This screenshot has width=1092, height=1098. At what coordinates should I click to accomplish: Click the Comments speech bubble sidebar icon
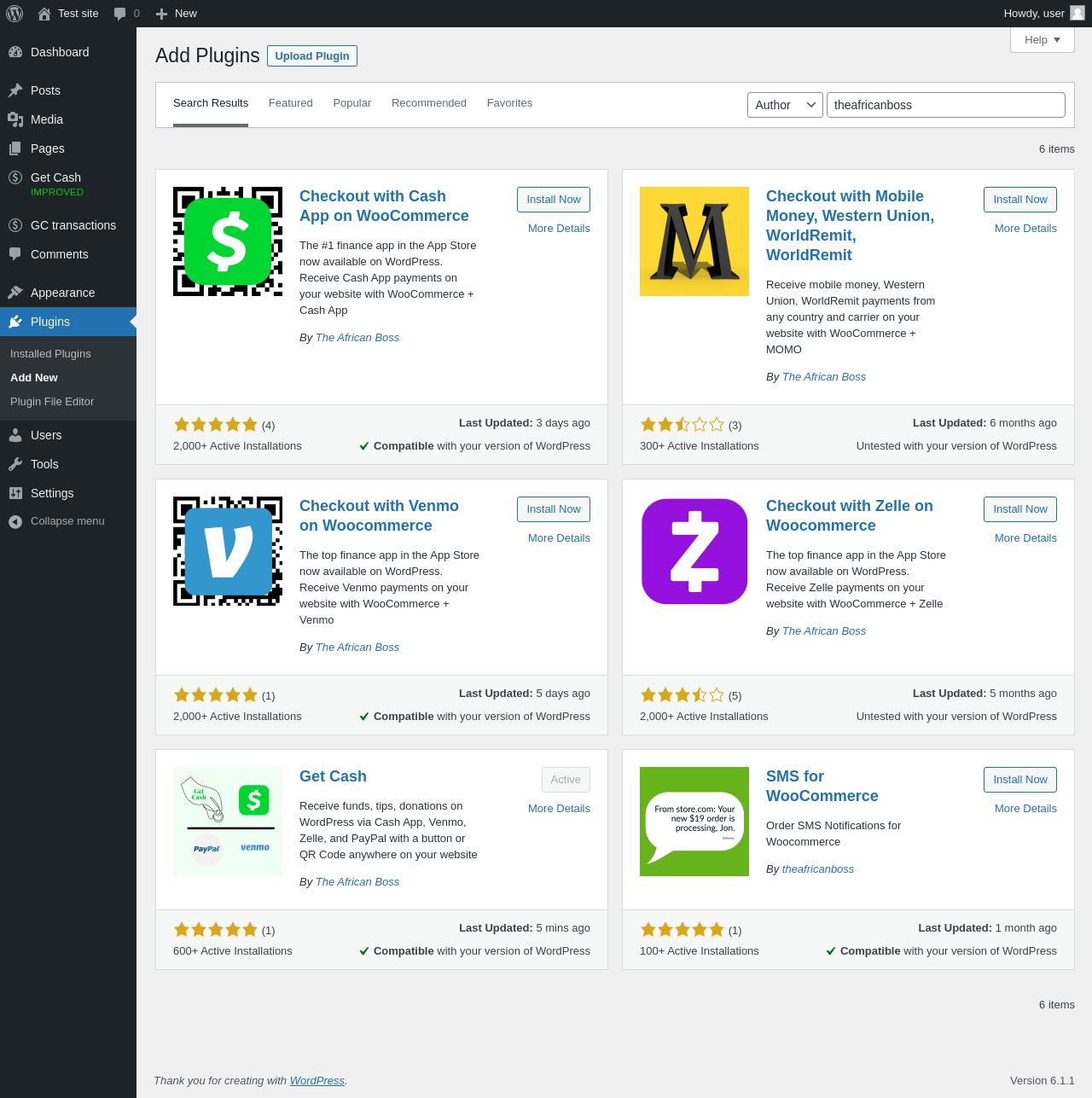15,254
